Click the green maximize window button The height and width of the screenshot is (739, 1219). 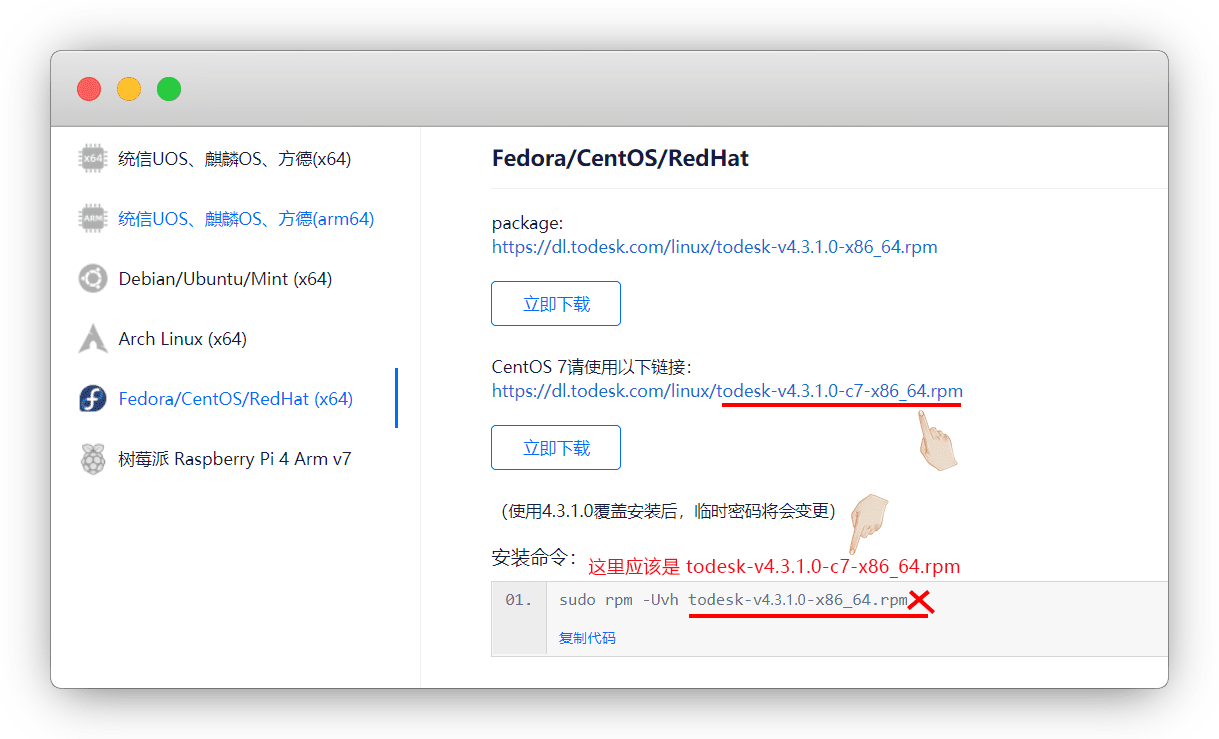click(x=169, y=89)
